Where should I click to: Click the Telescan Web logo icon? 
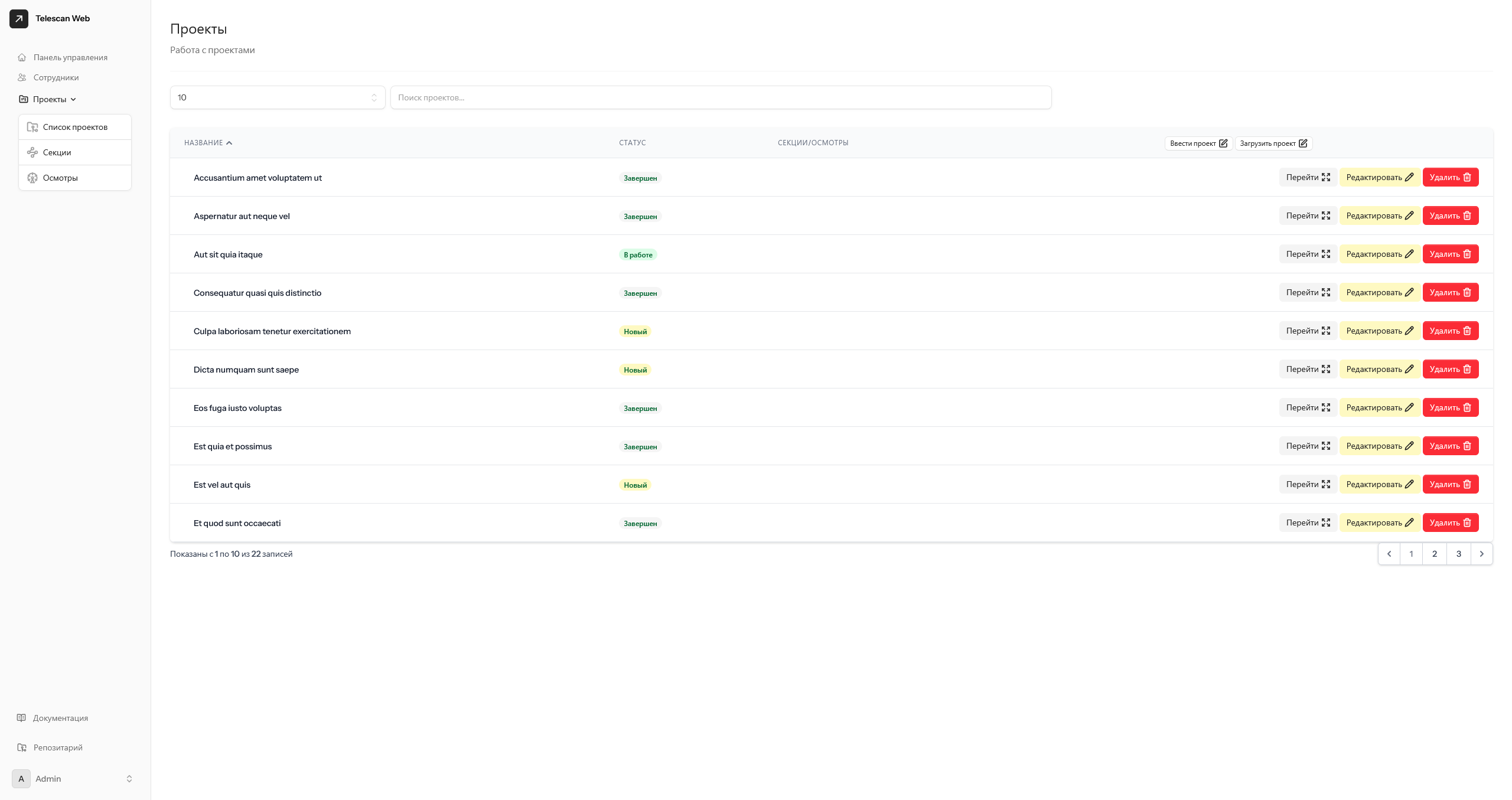click(19, 18)
